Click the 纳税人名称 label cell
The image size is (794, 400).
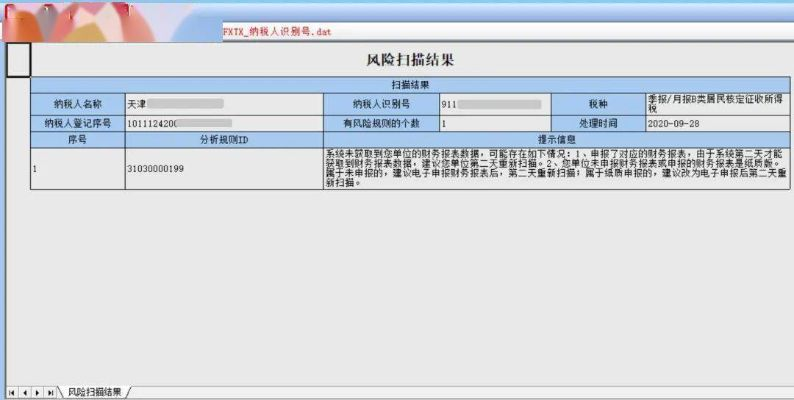[77, 104]
